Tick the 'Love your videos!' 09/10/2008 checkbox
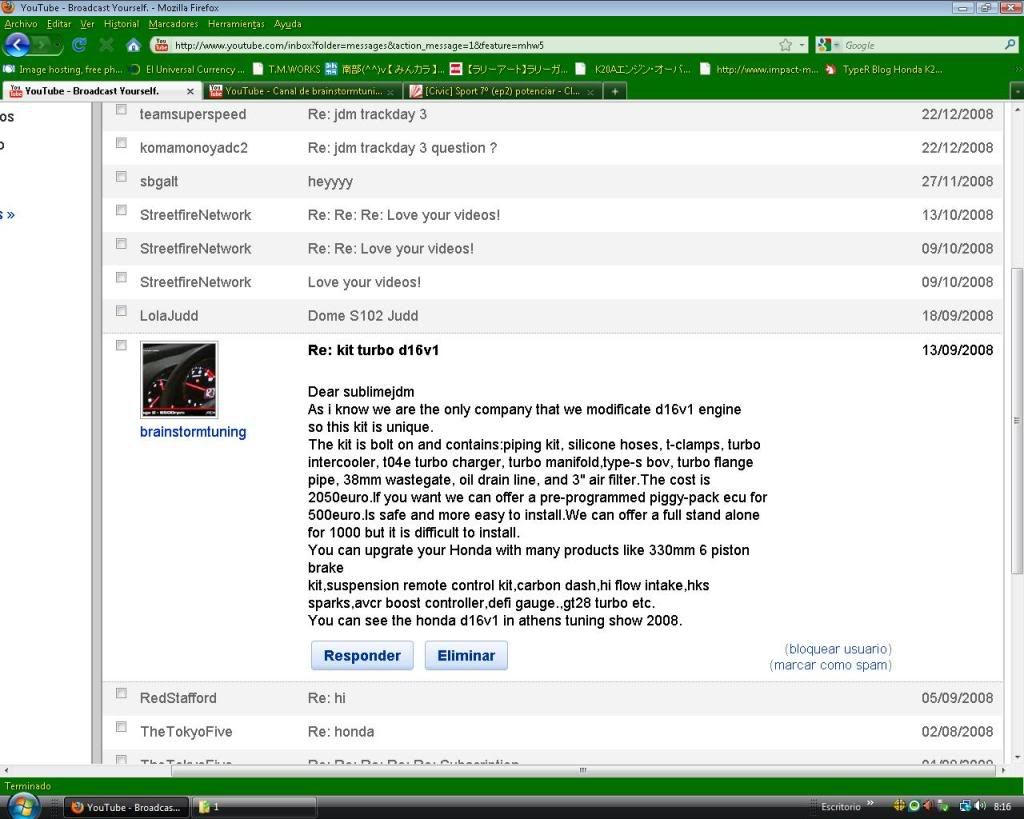The height and width of the screenshot is (819, 1024). click(x=121, y=277)
